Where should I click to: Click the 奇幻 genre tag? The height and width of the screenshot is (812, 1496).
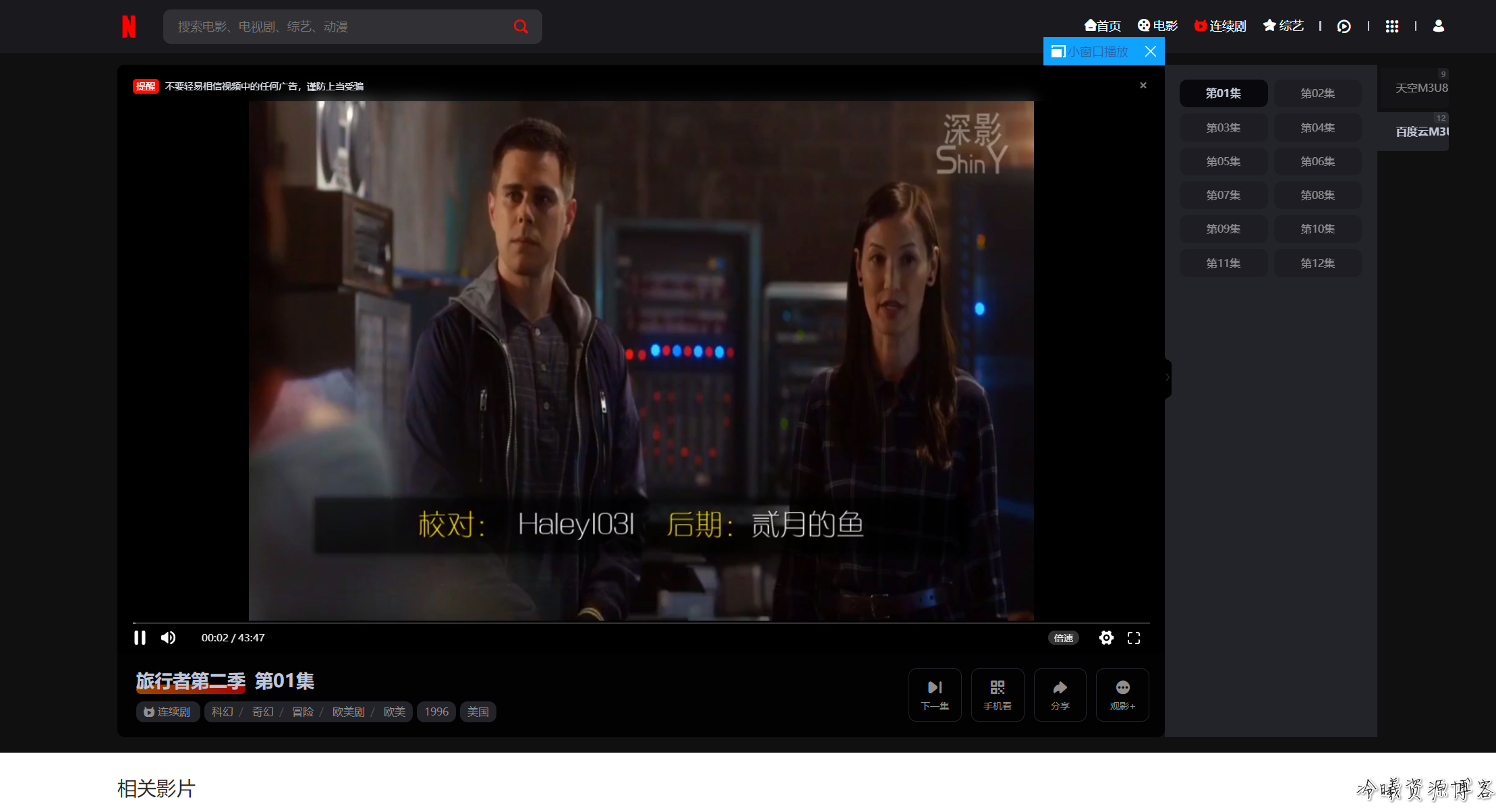tap(263, 712)
